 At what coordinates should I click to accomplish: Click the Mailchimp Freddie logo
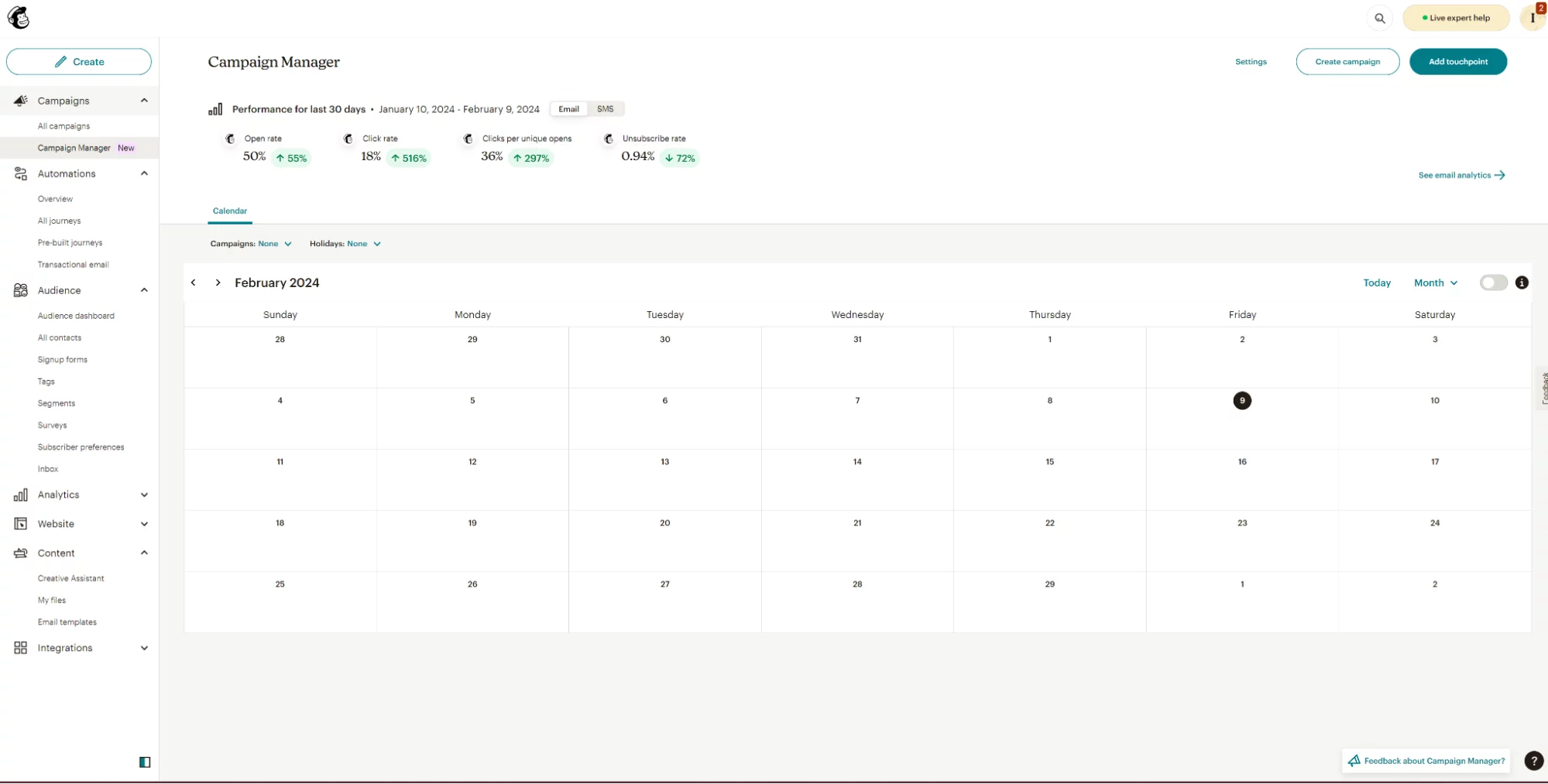pyautogui.click(x=19, y=17)
